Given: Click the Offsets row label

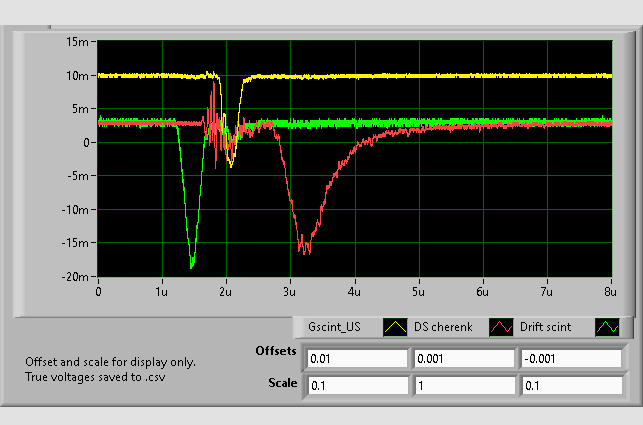Looking at the screenshot, I should pos(275,353).
